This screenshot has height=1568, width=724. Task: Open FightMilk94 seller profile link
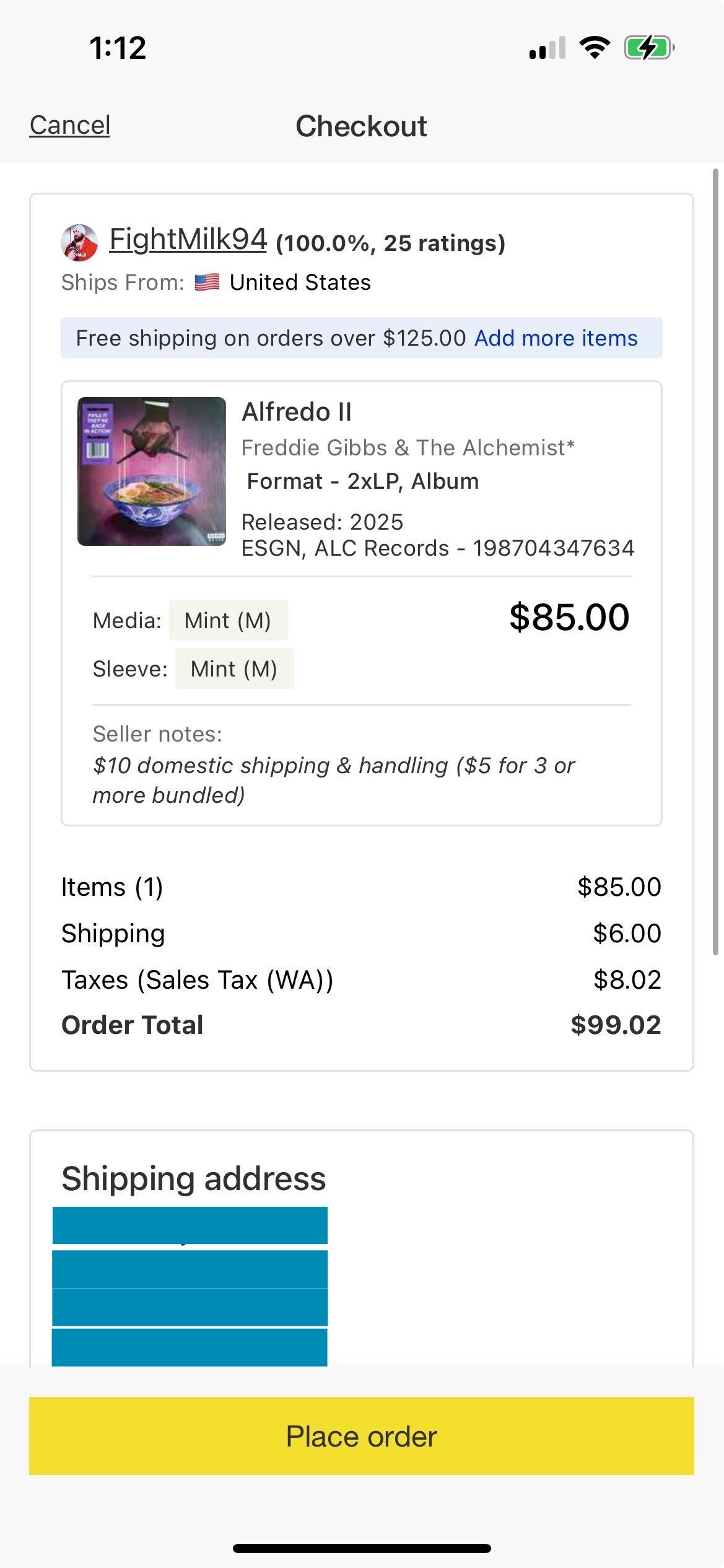coord(188,239)
